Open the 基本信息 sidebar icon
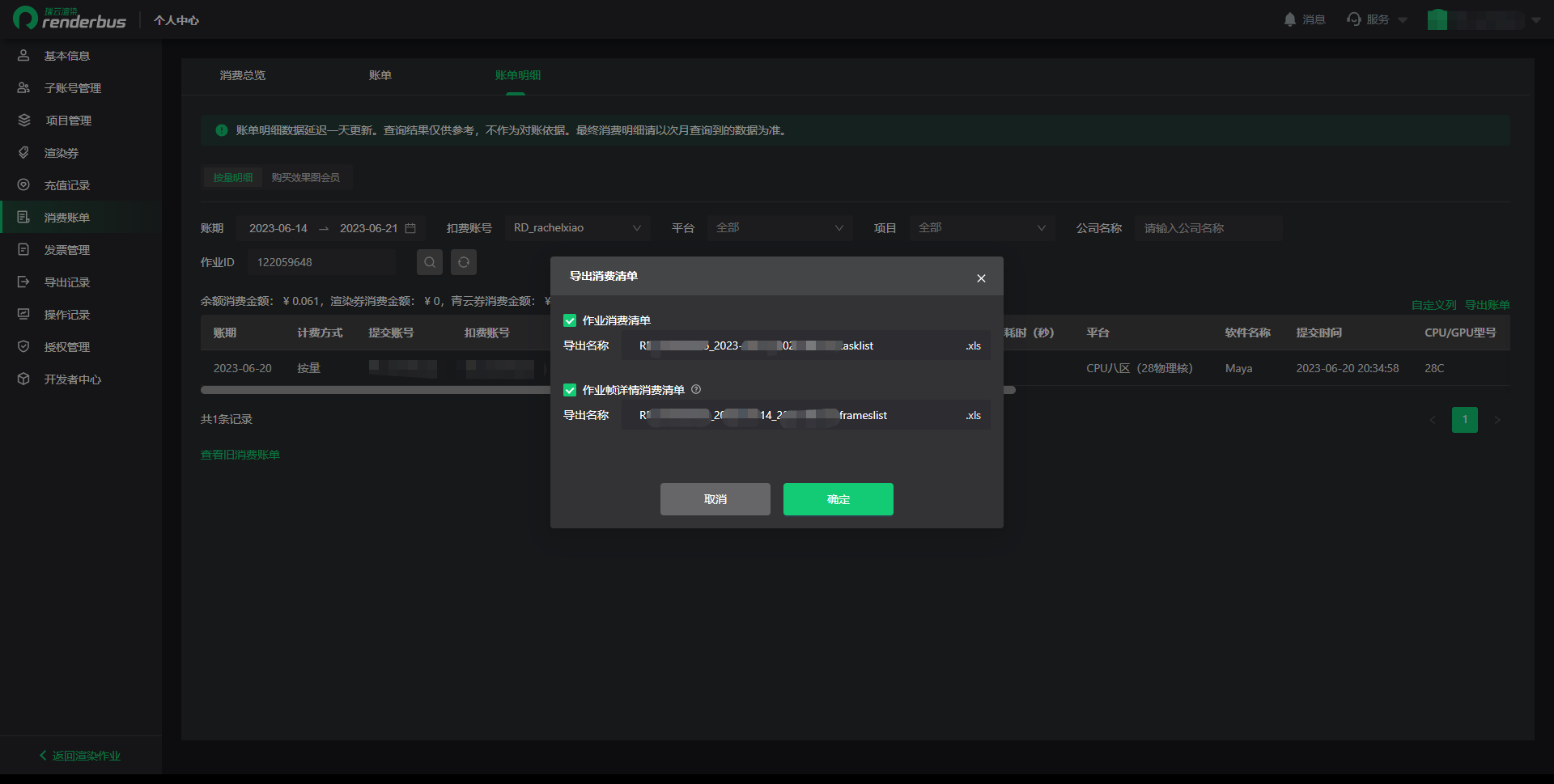Screen dimensions: 1554x784 coord(23,56)
